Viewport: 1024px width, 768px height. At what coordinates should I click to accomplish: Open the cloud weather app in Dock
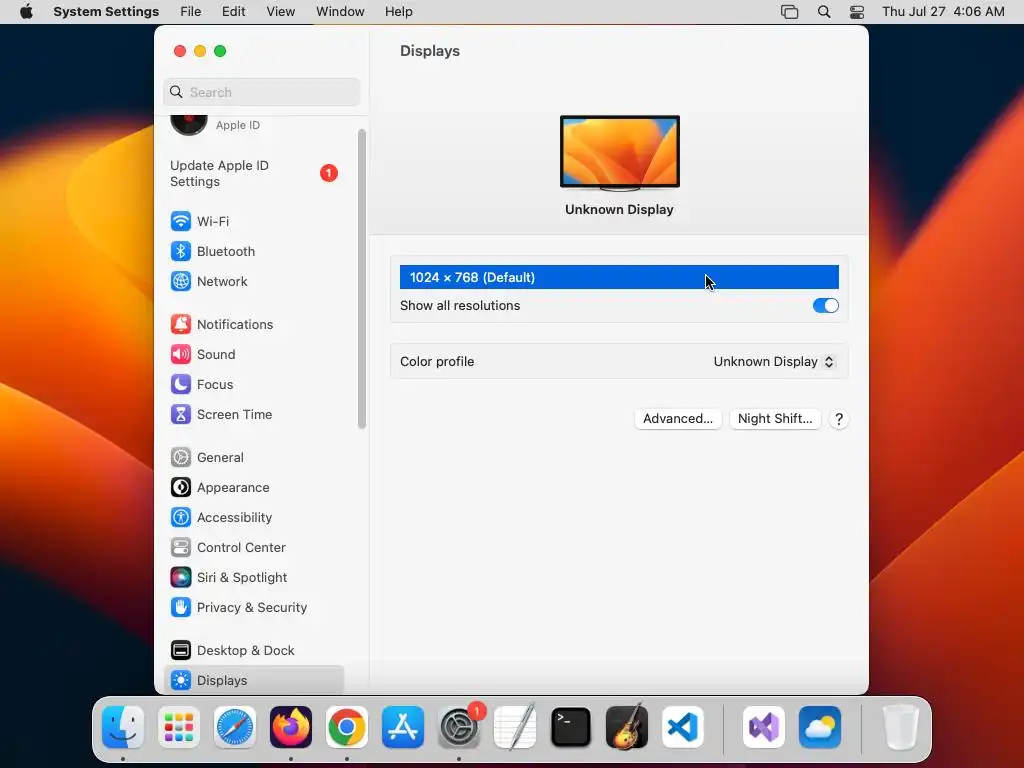click(x=820, y=727)
